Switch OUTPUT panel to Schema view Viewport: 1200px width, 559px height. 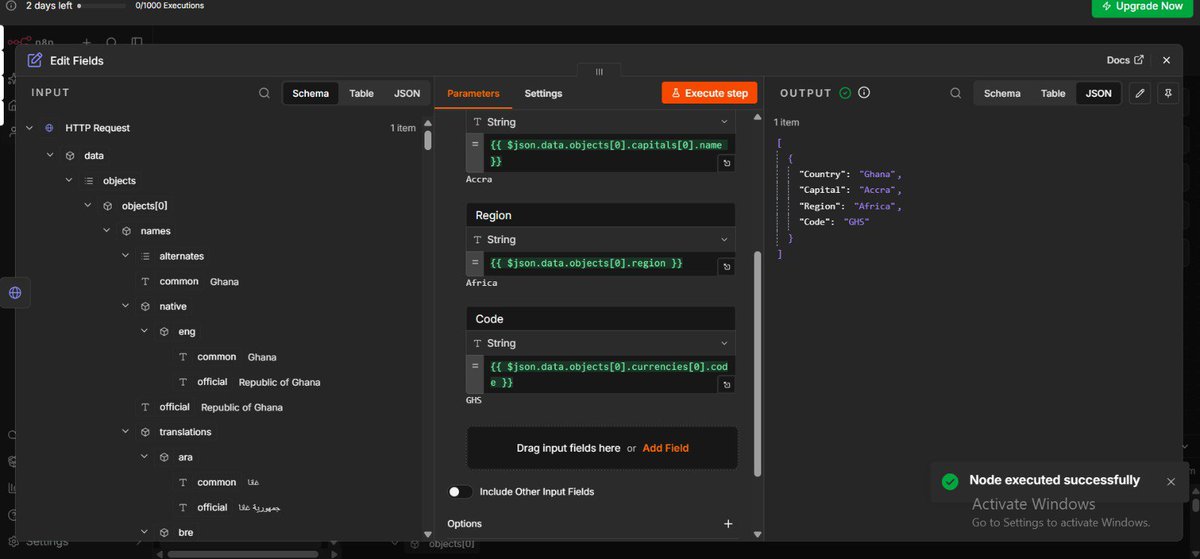pyautogui.click(x=1002, y=93)
